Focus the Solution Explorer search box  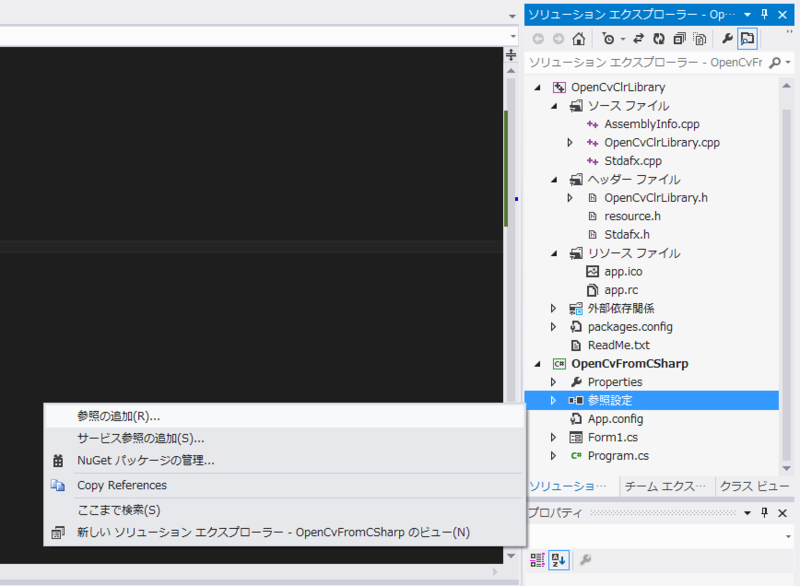coord(646,63)
